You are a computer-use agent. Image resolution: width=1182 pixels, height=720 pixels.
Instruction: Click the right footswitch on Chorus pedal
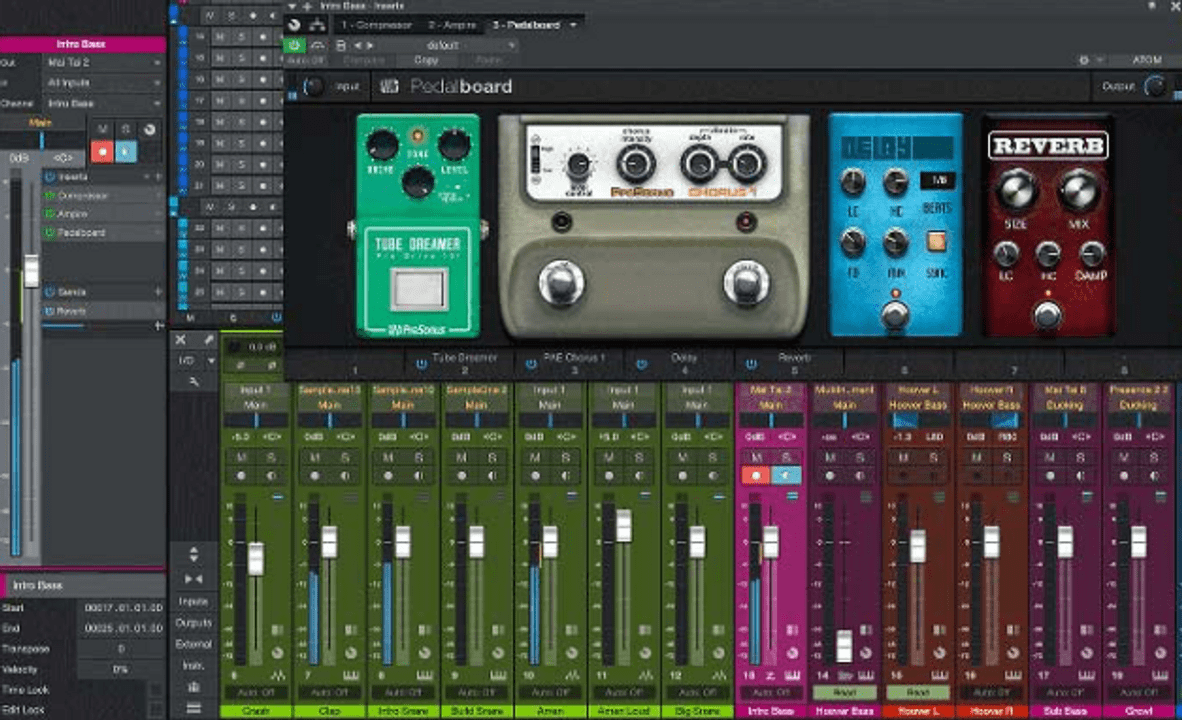(746, 283)
